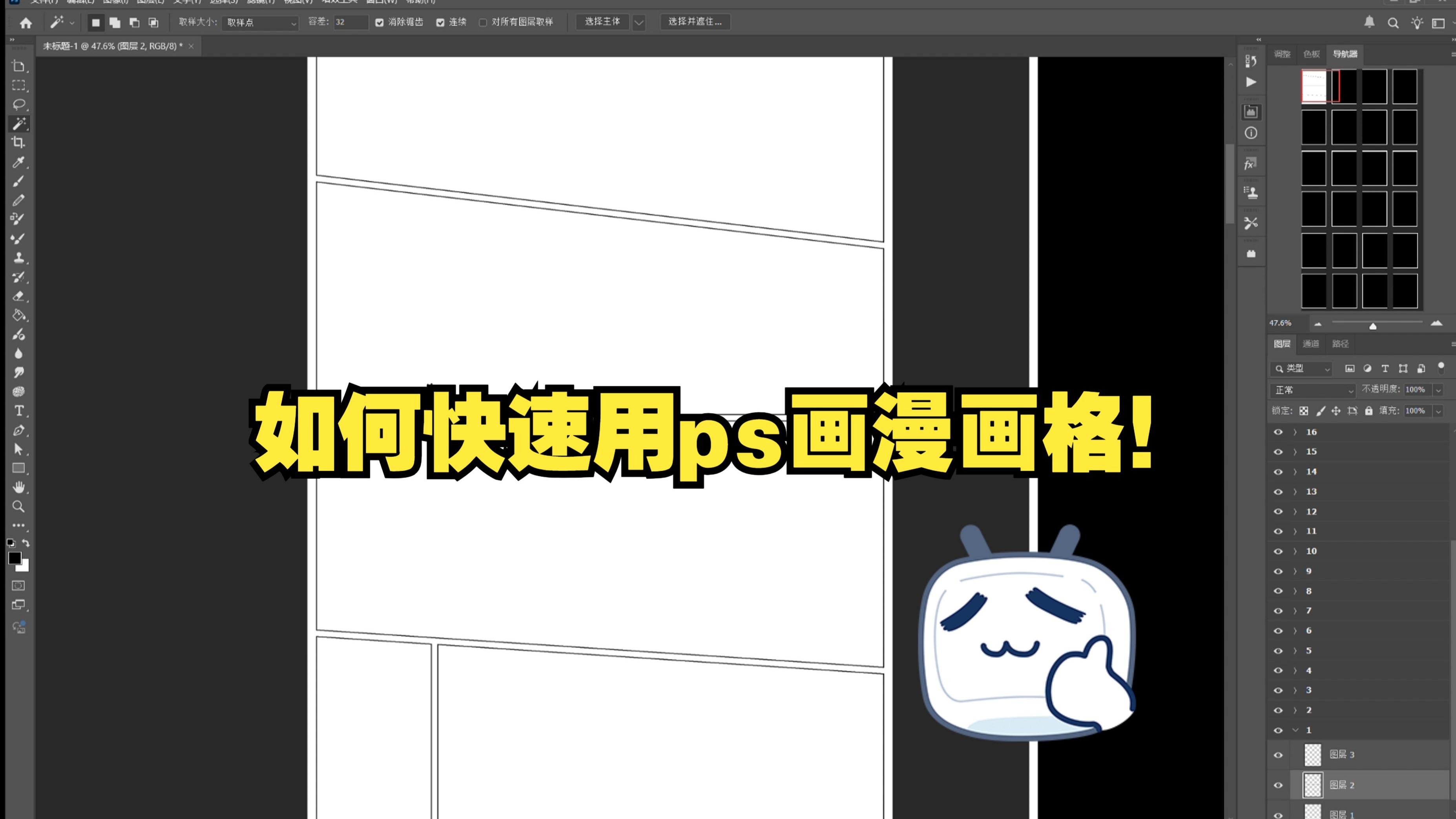Open the workspace switcher icon
1456x819 pixels.
tap(1438, 23)
